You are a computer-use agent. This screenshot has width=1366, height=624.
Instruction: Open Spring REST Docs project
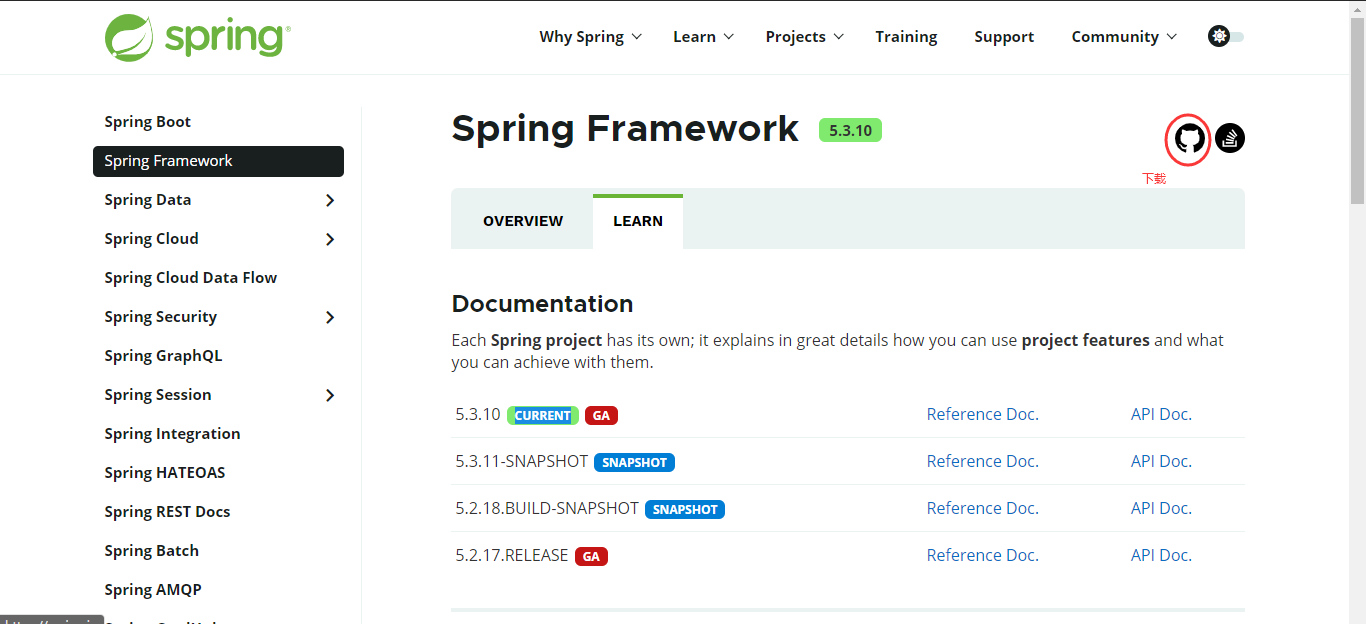click(167, 512)
